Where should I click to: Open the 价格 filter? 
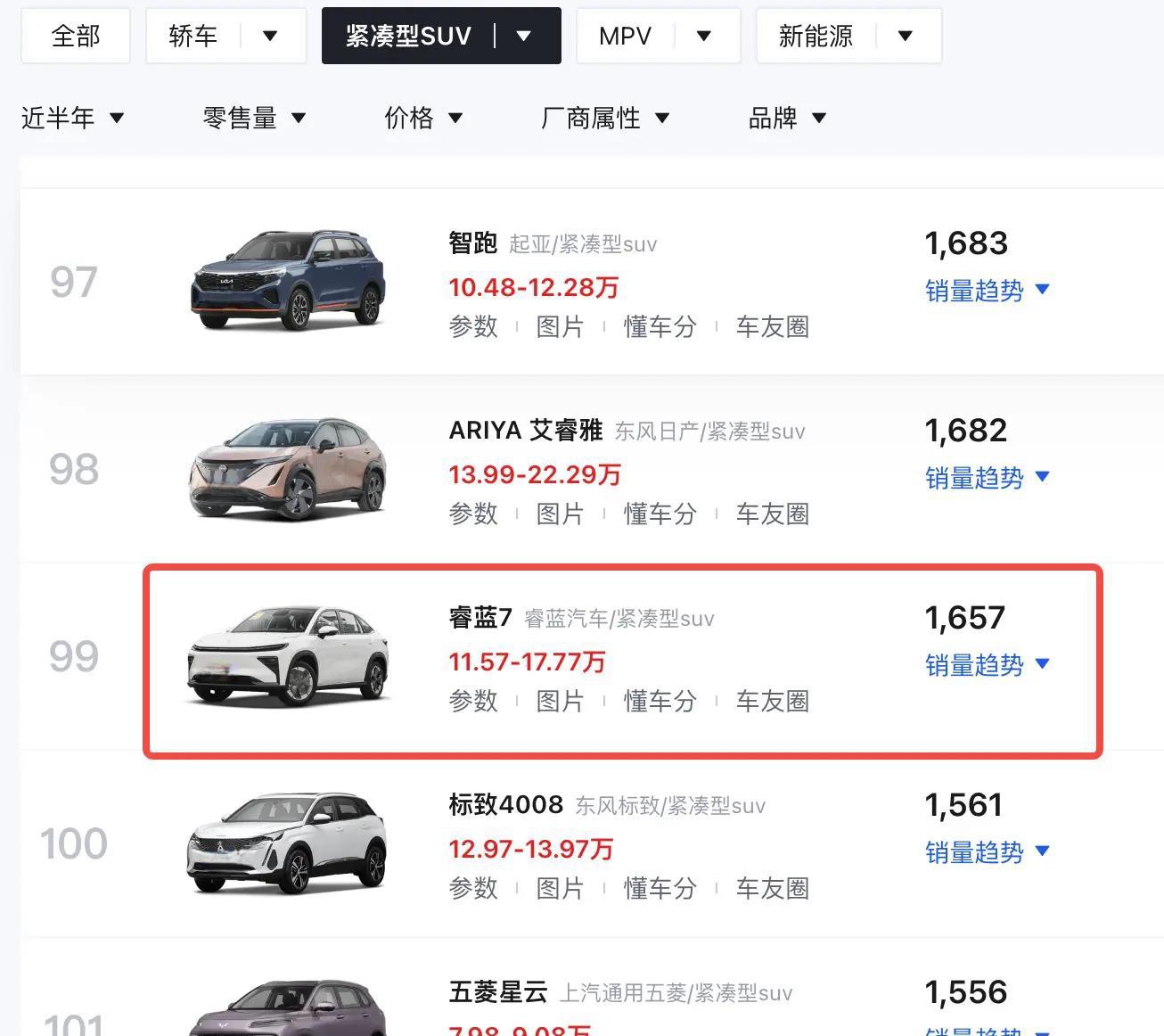point(423,118)
